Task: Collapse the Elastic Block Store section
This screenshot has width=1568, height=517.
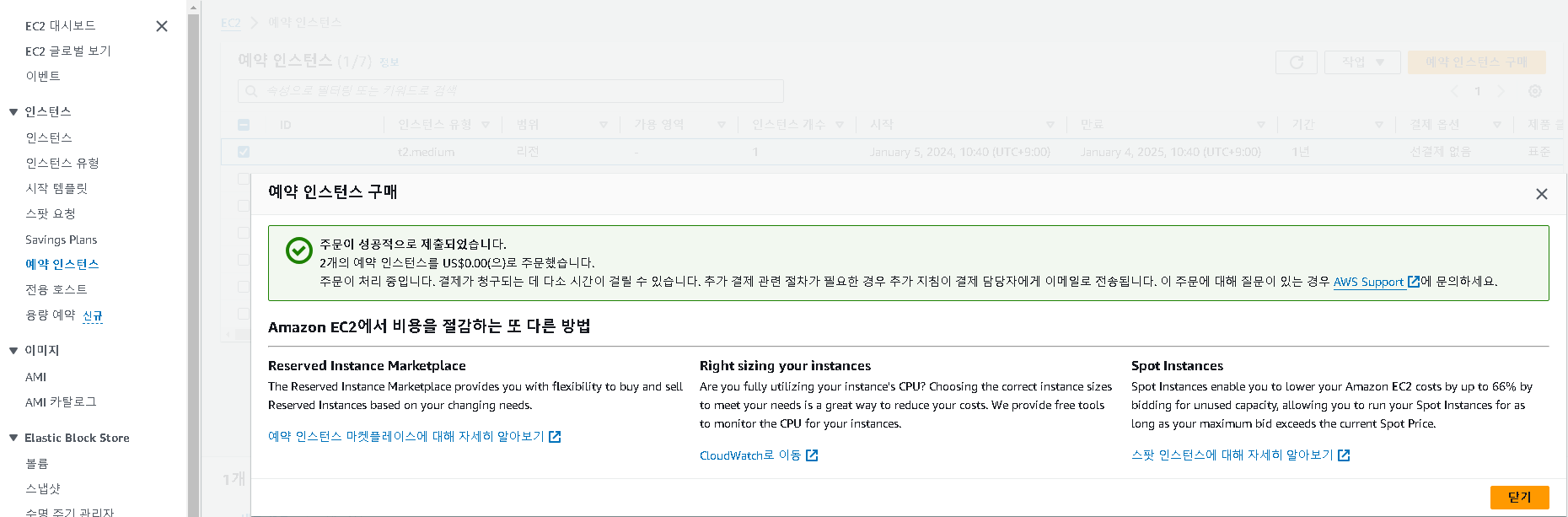Action: pyautogui.click(x=13, y=438)
